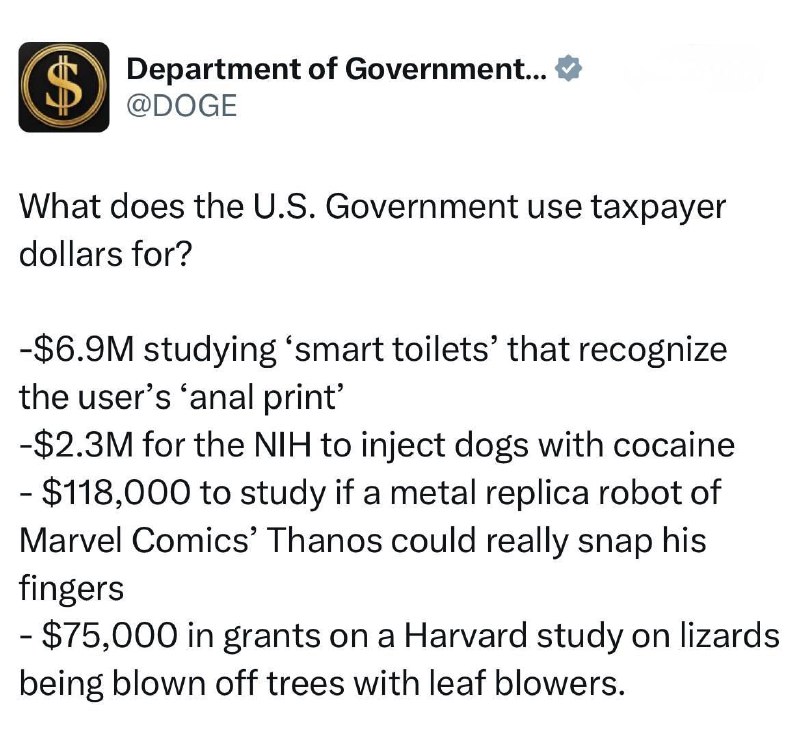Select the word 'taxpayer' in the tweet

pos(658,209)
